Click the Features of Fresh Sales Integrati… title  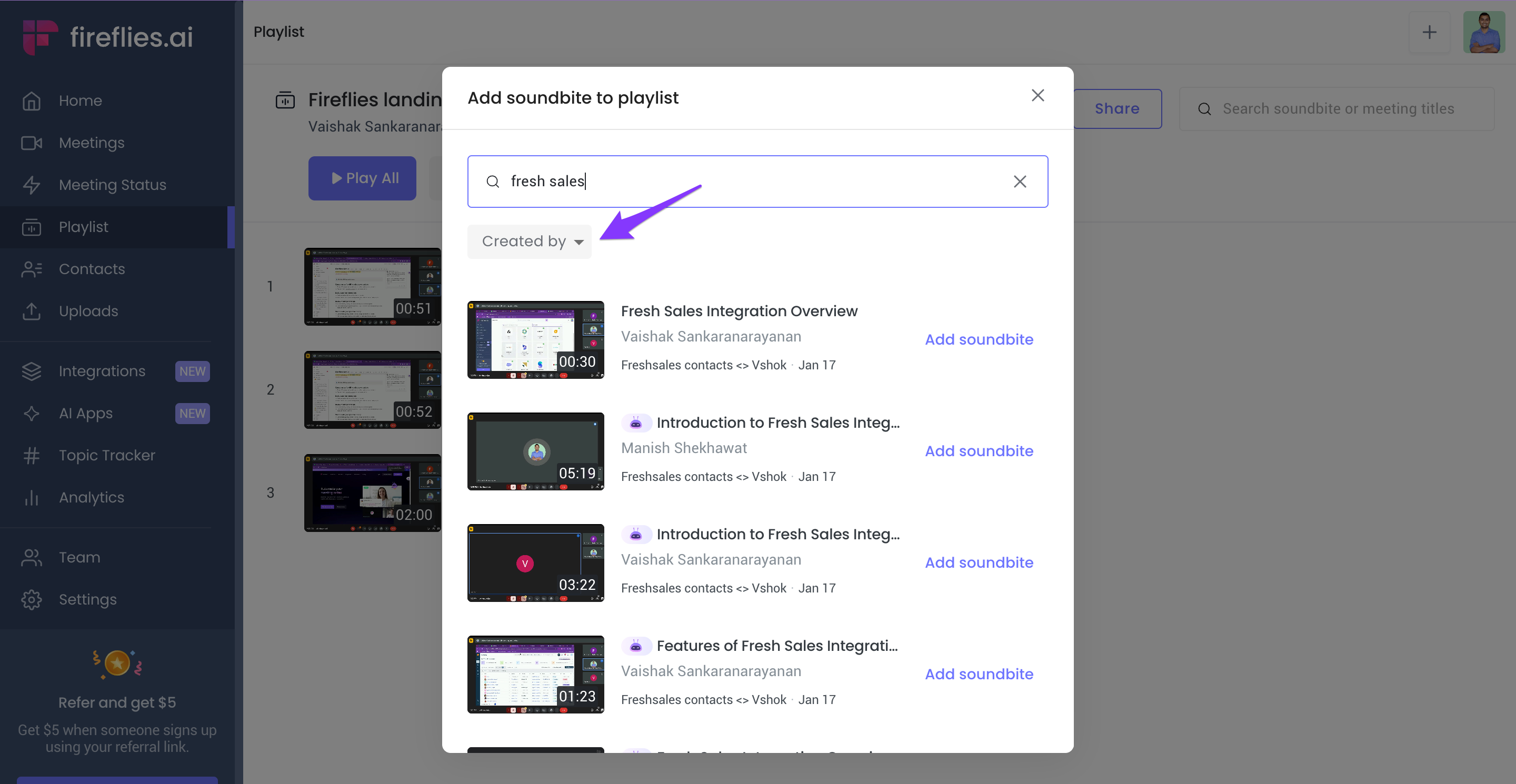click(777, 646)
